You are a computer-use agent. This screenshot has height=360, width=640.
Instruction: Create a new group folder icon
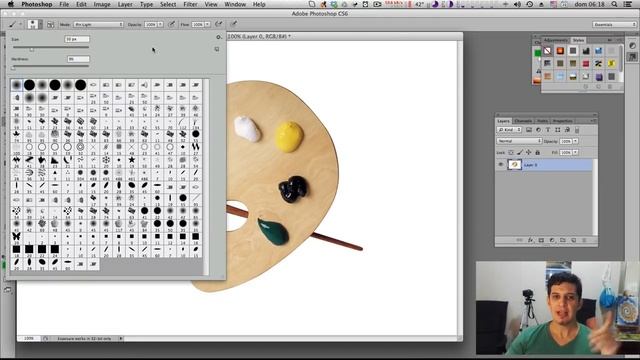pyautogui.click(x=562, y=240)
